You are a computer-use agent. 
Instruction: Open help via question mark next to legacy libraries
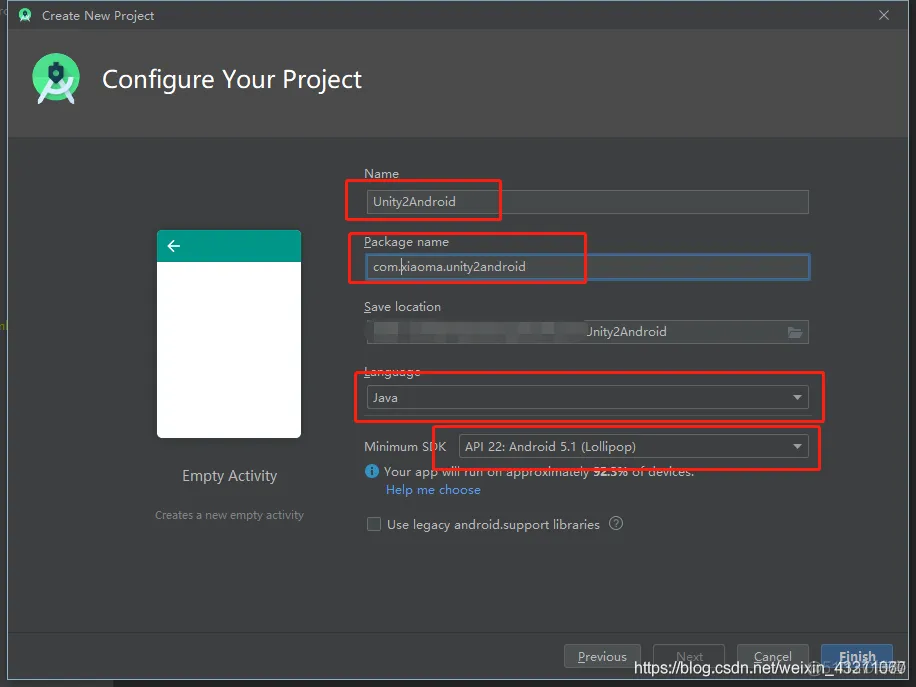click(x=616, y=523)
